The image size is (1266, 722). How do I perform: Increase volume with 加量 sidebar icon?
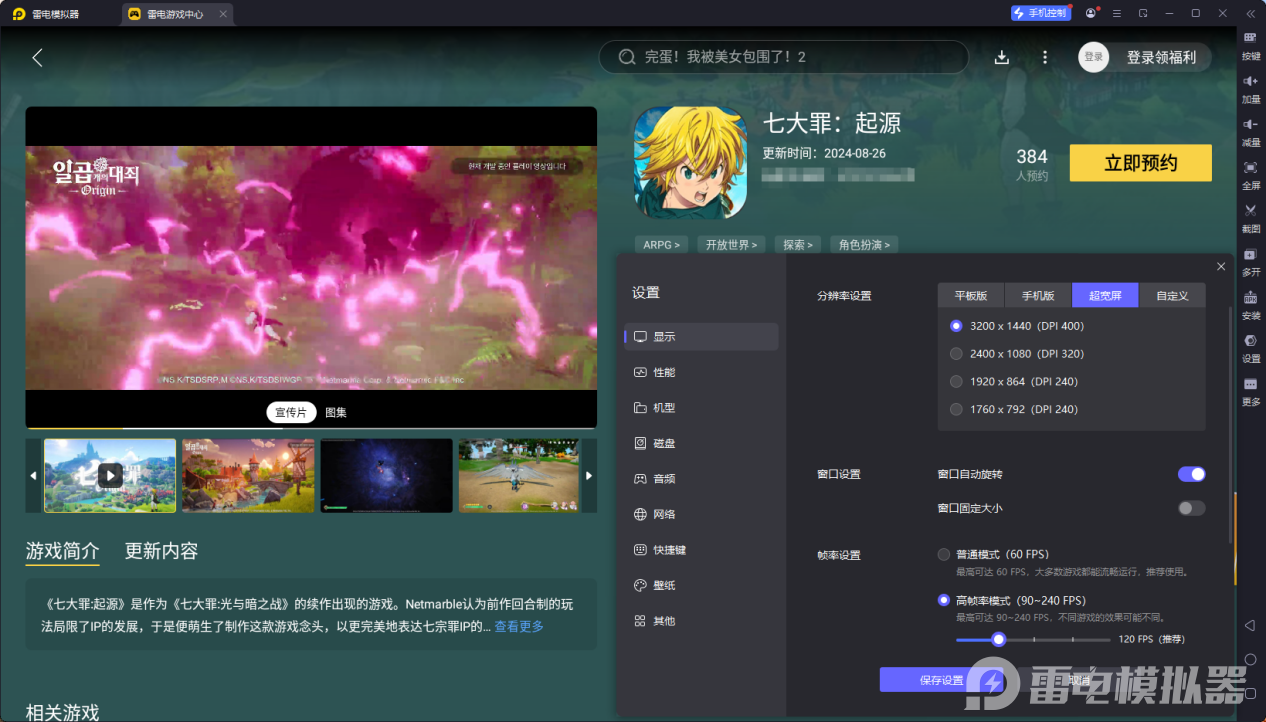pos(1251,89)
